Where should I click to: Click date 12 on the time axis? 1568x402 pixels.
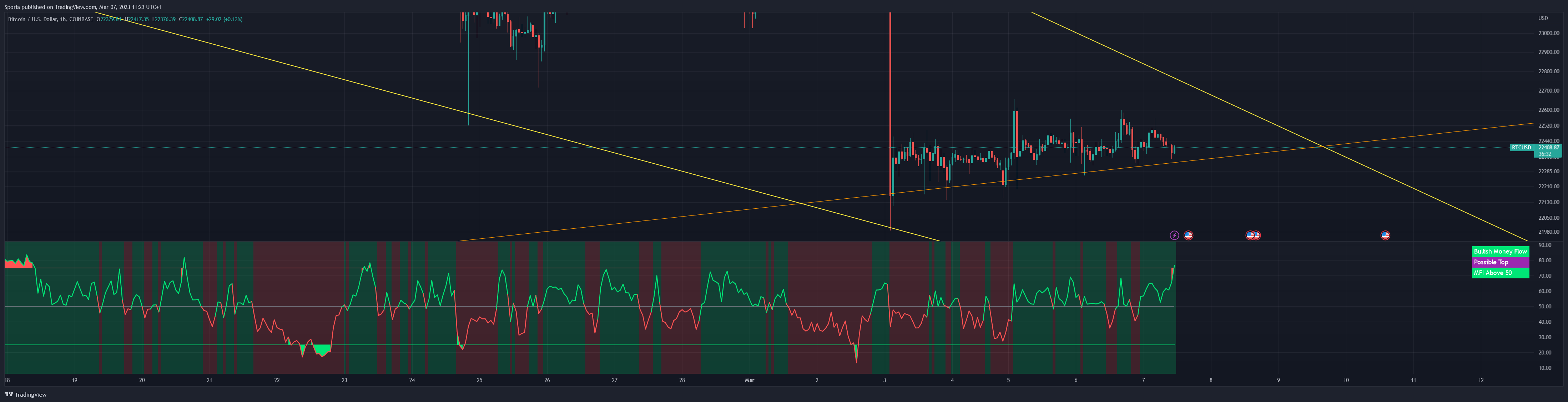click(x=1481, y=381)
